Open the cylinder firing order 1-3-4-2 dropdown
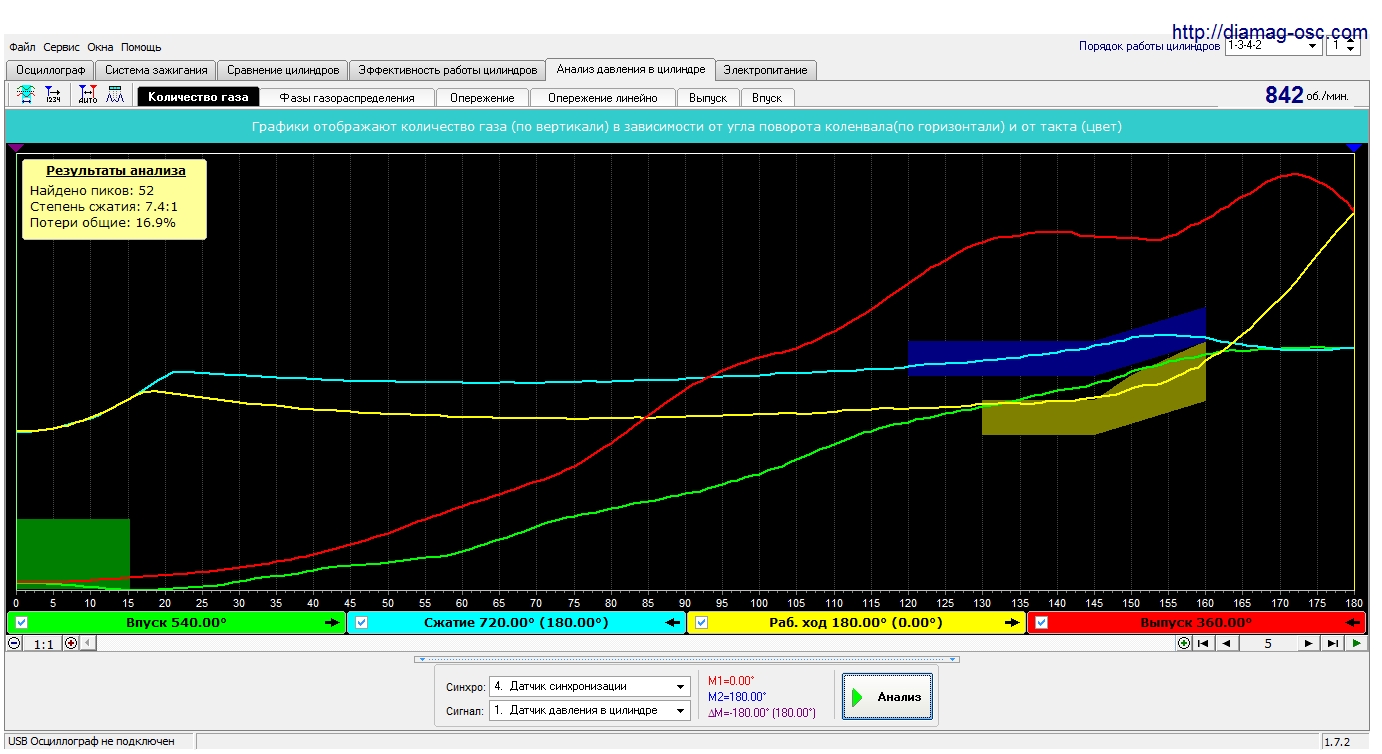 (1273, 45)
